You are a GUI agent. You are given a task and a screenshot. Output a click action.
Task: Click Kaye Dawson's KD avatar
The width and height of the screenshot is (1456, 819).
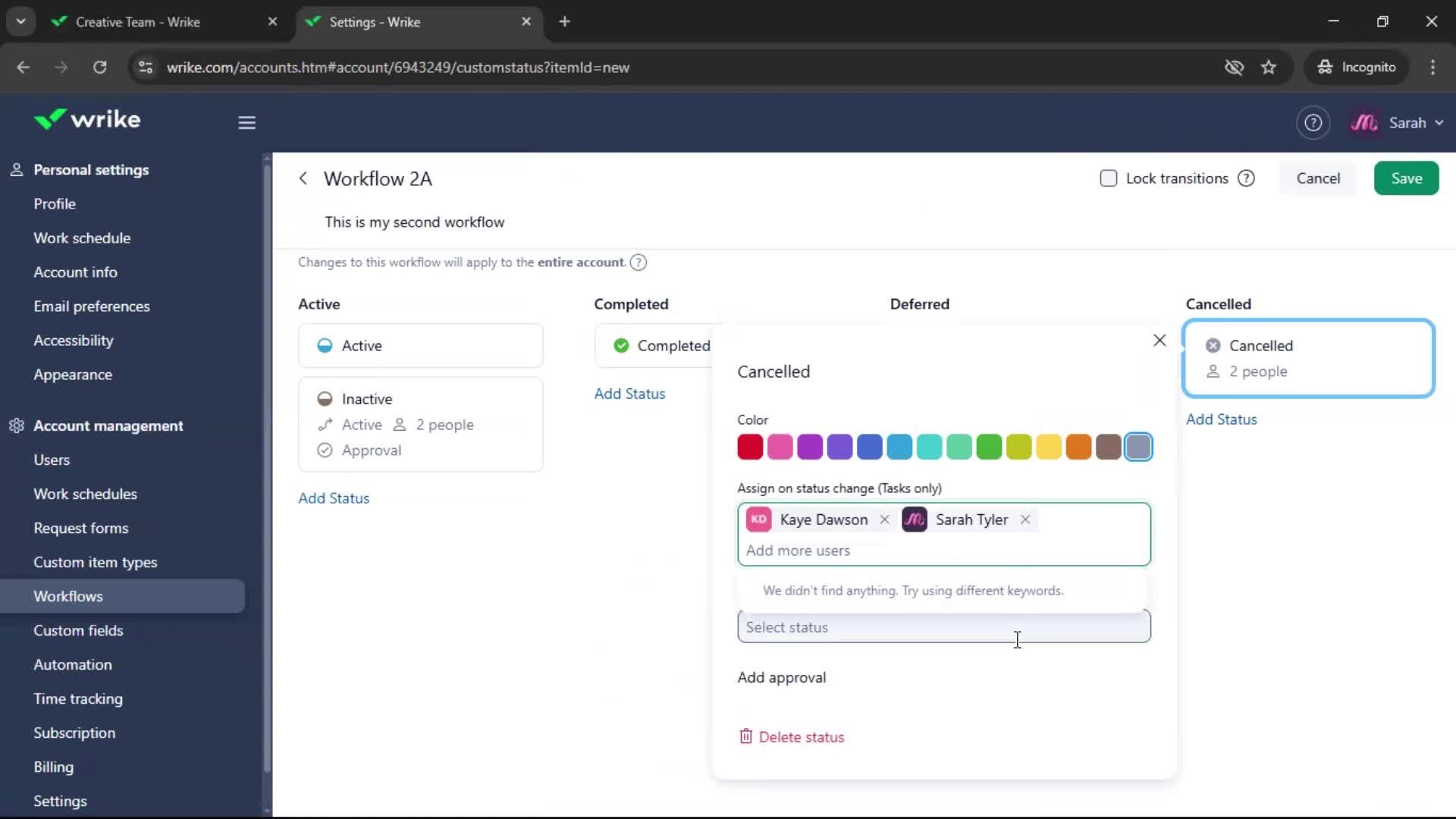click(x=758, y=520)
